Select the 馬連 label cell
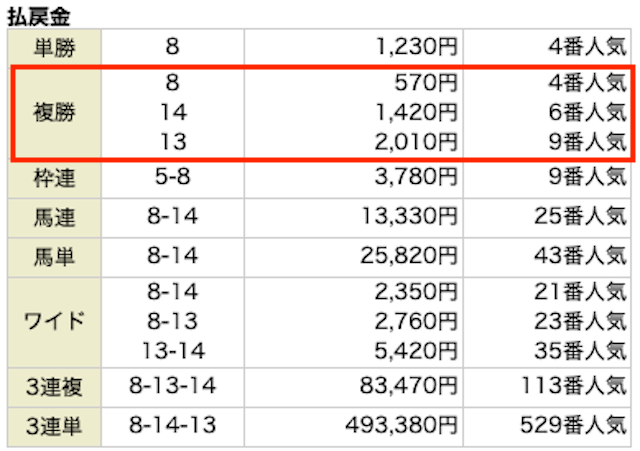Screen dimensions: 640x451 [54, 218]
